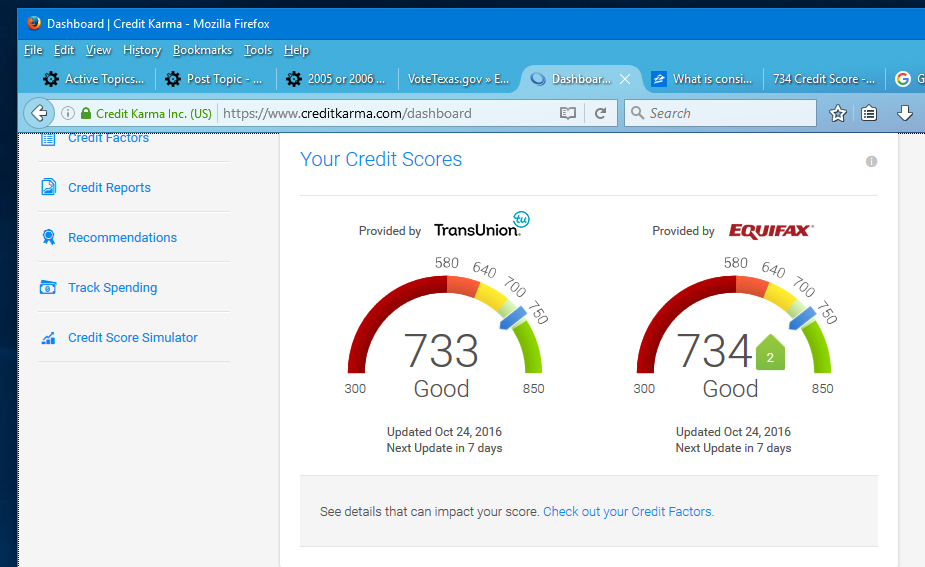This screenshot has width=925, height=567.
Task: Click the Equifax 734 score
Action: (x=713, y=351)
